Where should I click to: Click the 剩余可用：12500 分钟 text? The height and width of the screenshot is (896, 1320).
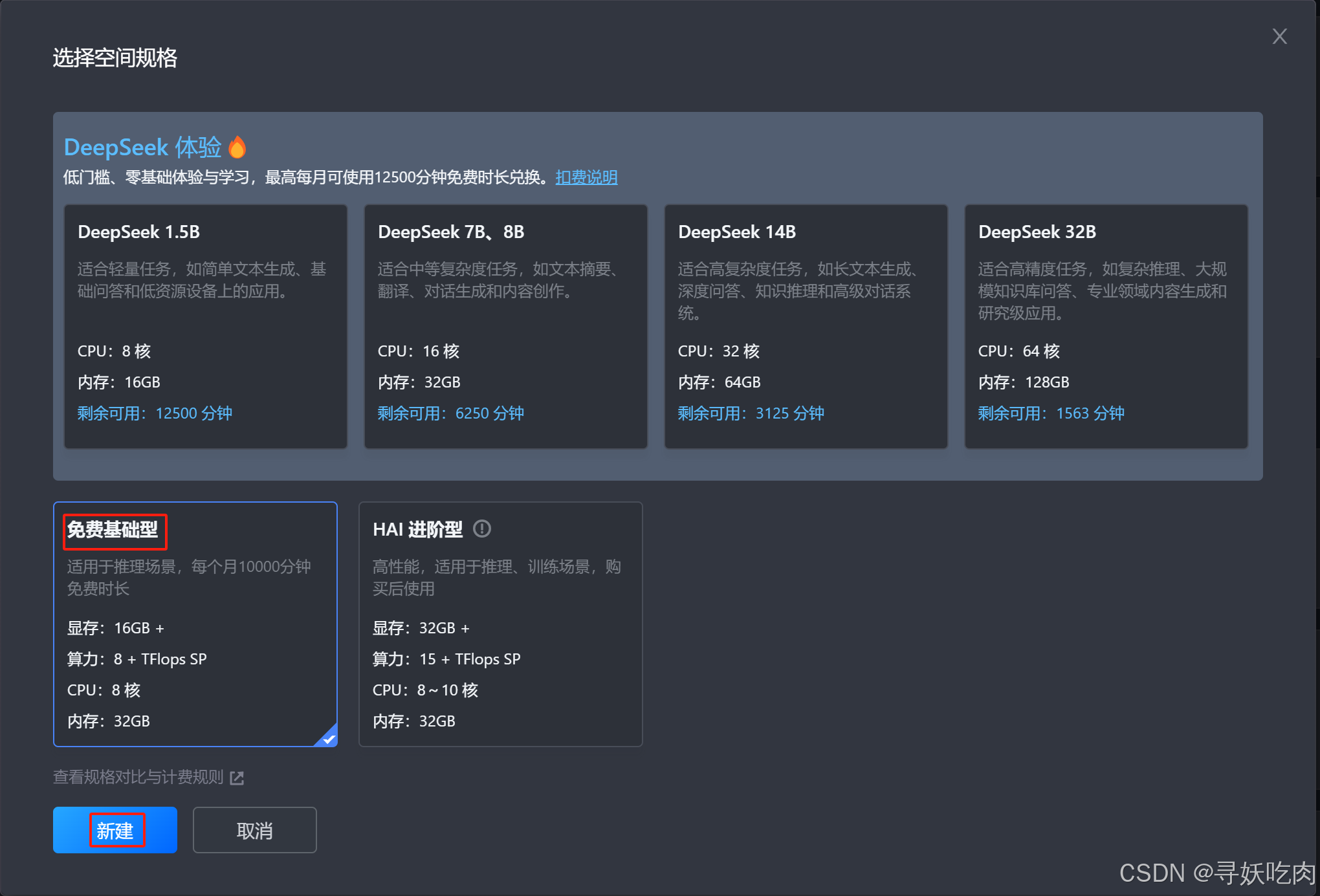pos(155,413)
